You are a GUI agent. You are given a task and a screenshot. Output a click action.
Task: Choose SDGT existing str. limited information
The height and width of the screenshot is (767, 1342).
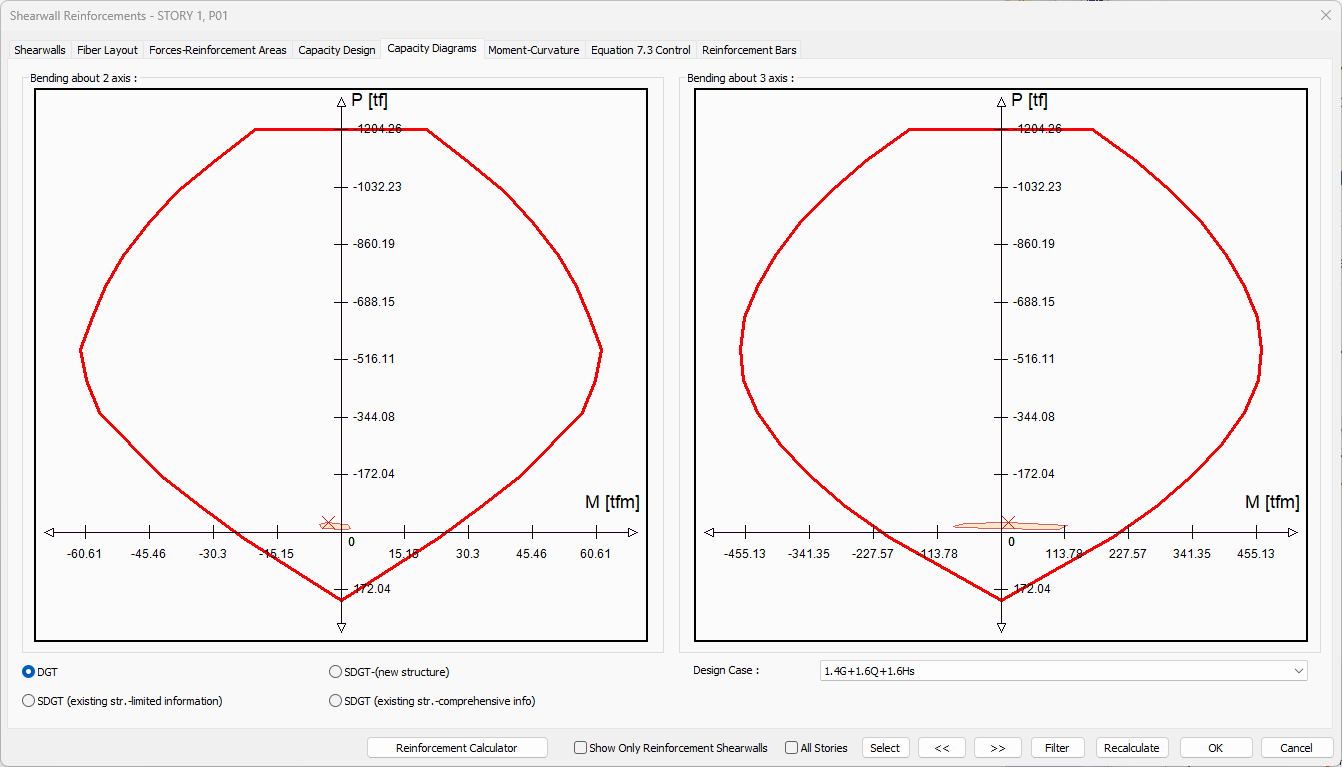pos(29,701)
